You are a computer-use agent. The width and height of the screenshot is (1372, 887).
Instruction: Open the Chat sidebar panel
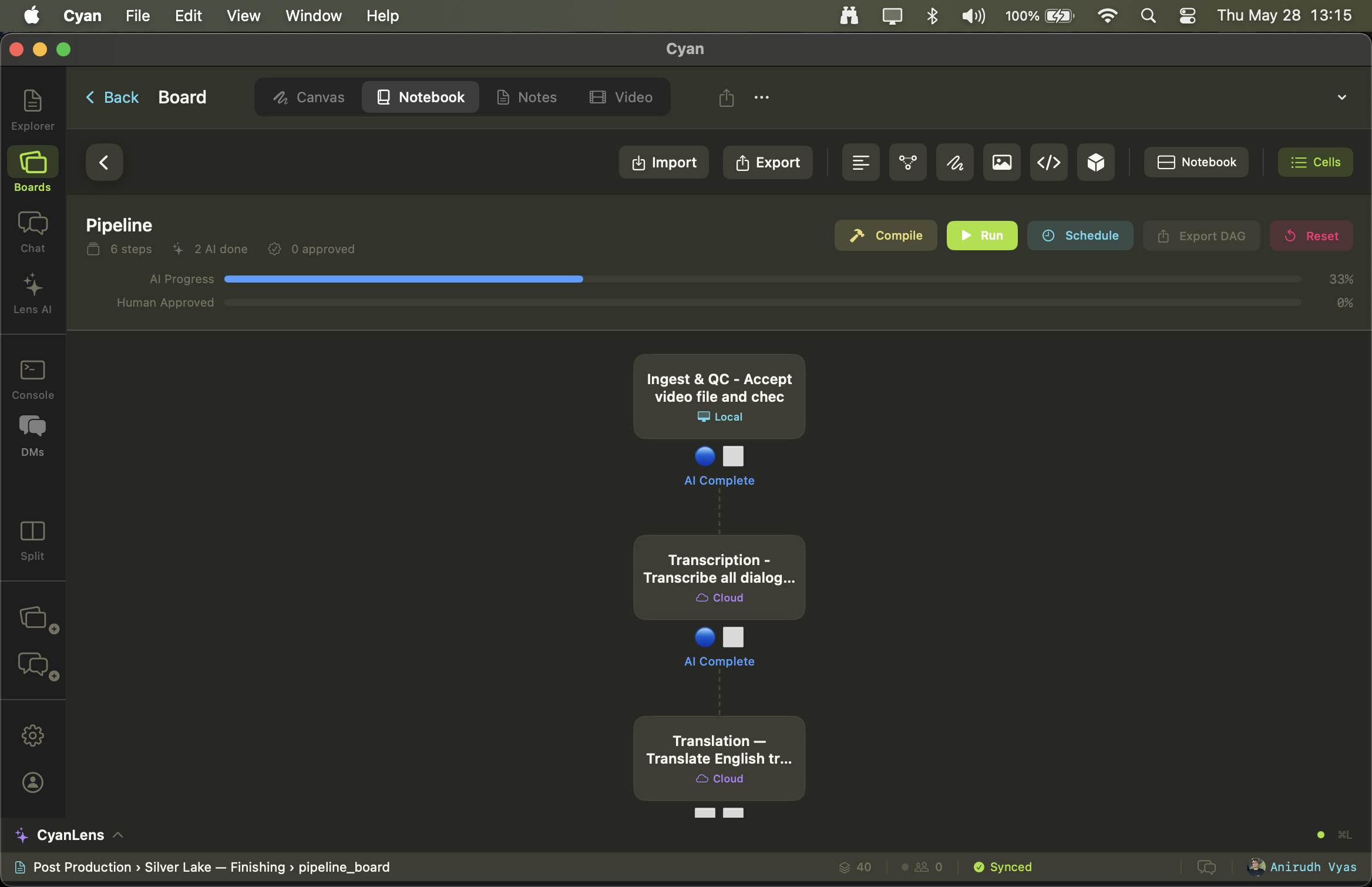[x=33, y=232]
